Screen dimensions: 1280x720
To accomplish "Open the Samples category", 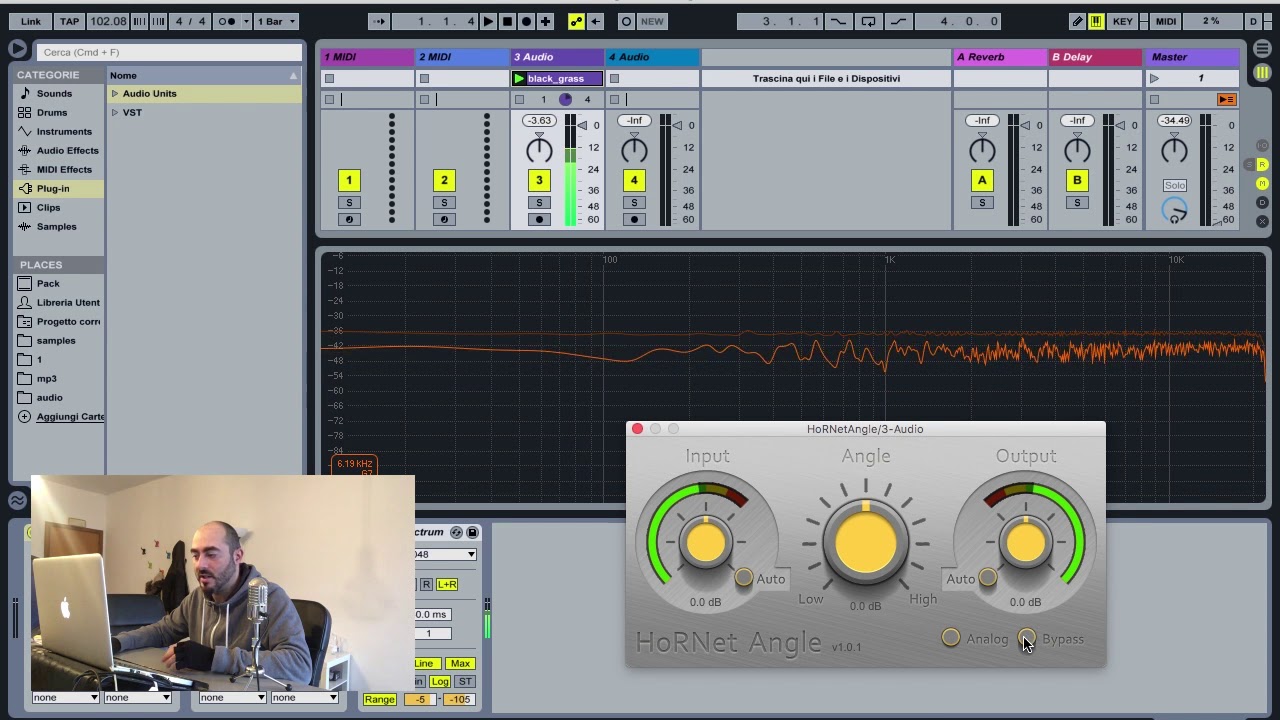I will tap(56, 226).
